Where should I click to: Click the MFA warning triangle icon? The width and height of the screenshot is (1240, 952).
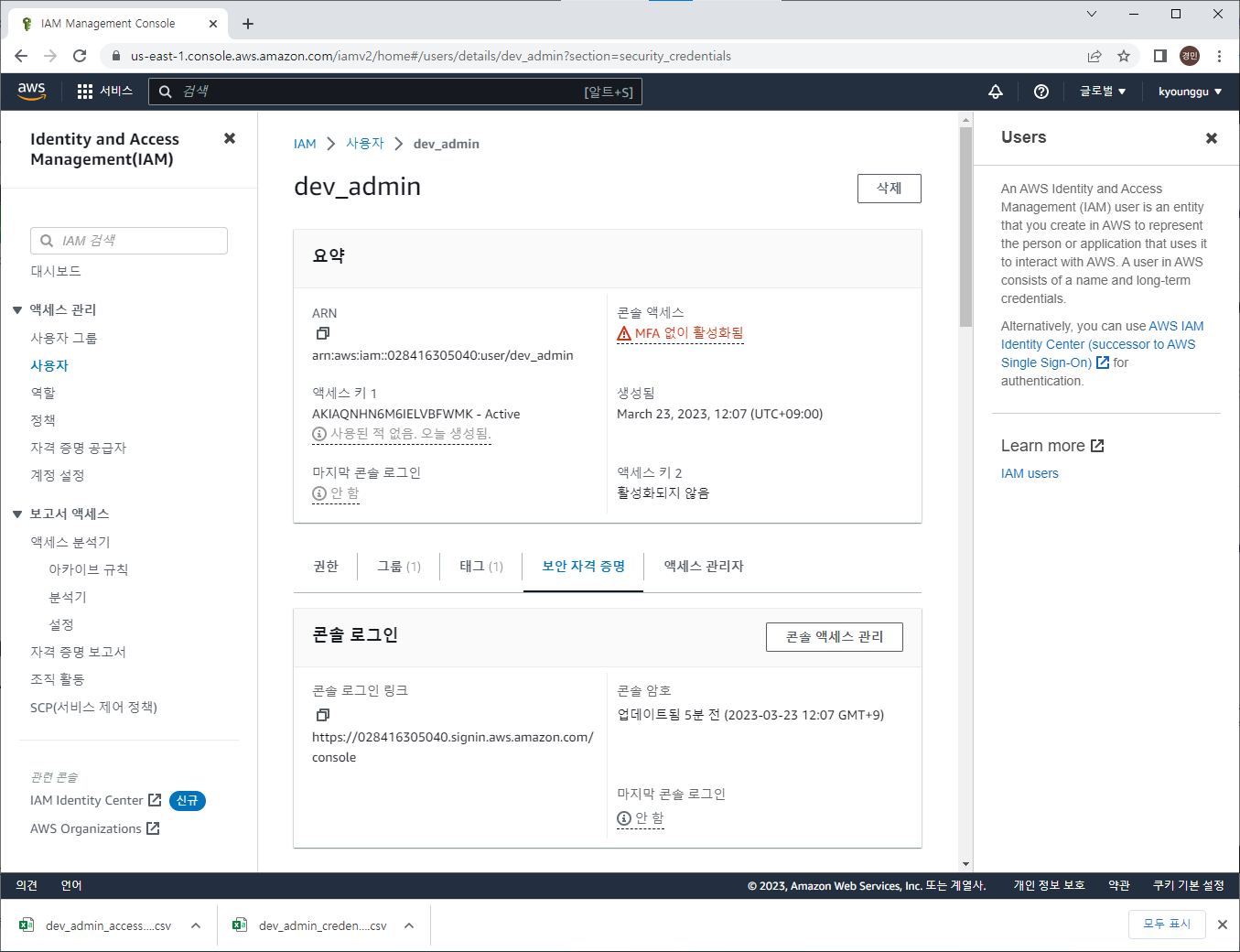[624, 333]
